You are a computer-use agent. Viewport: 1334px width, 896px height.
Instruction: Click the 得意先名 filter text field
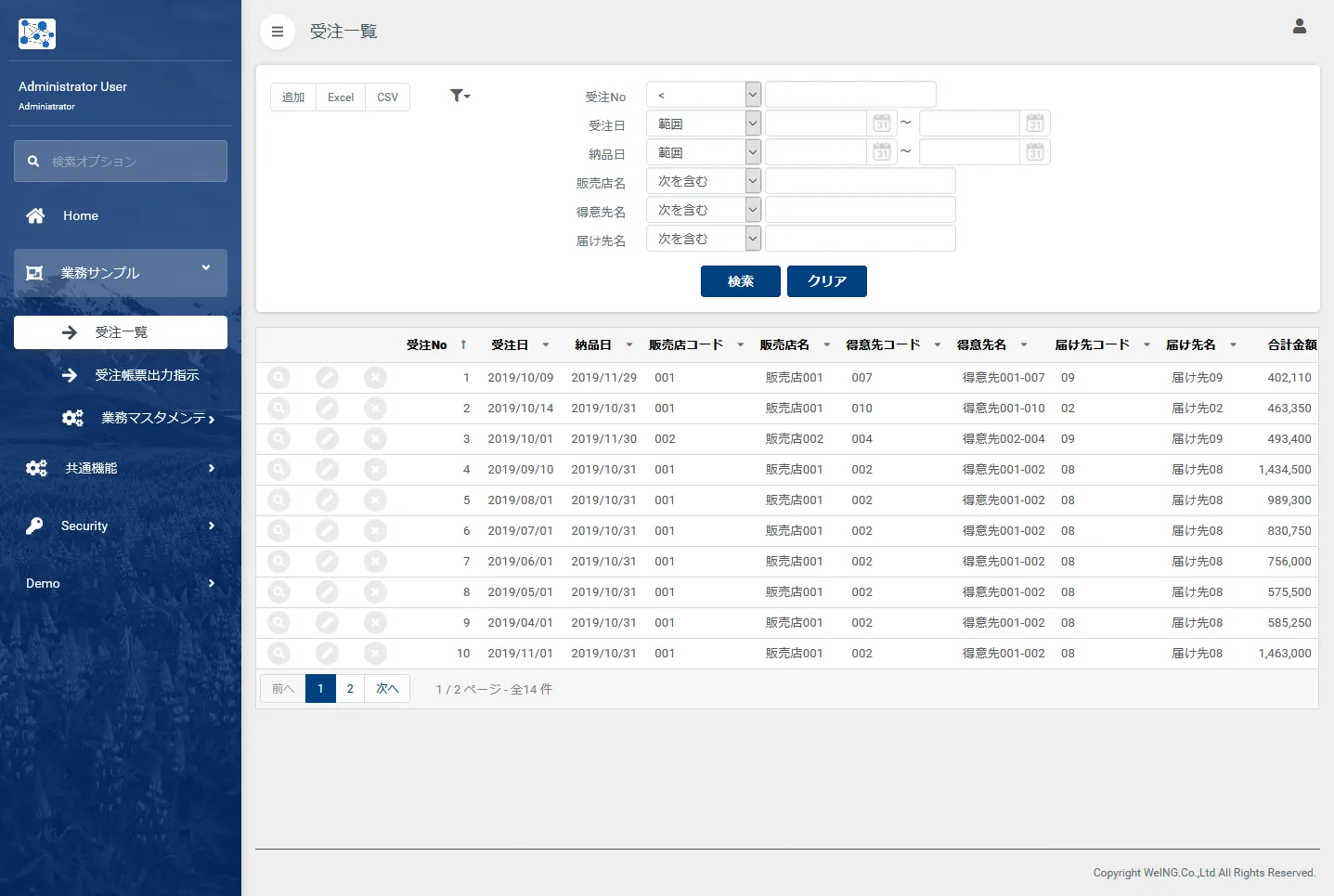click(860, 210)
